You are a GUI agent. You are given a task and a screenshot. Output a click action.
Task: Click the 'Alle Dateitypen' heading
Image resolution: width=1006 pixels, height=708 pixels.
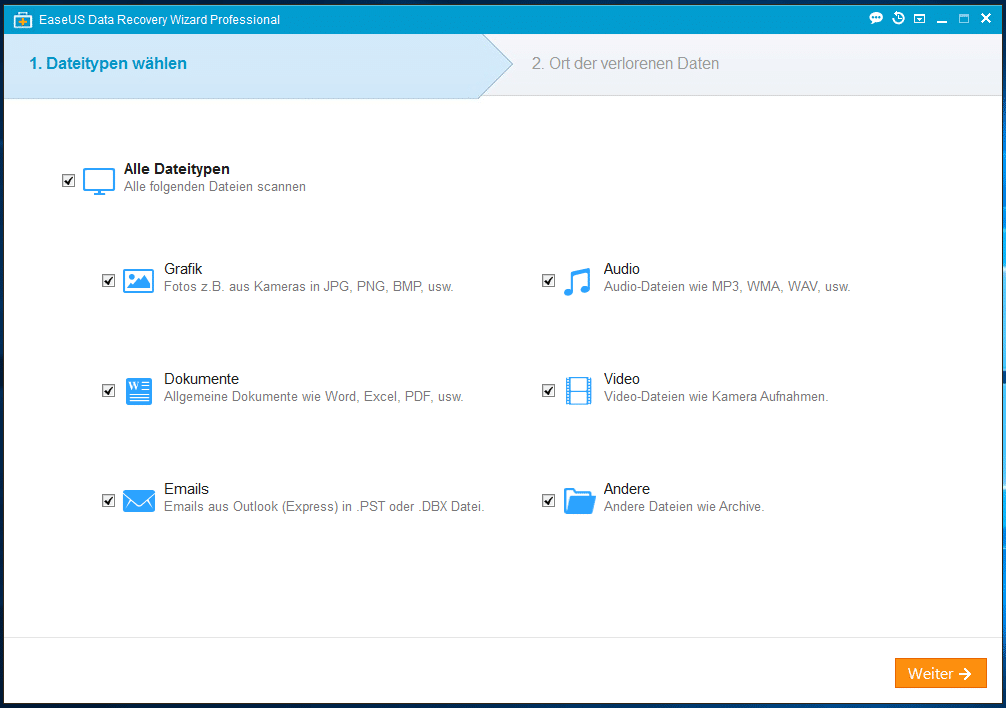pos(176,169)
